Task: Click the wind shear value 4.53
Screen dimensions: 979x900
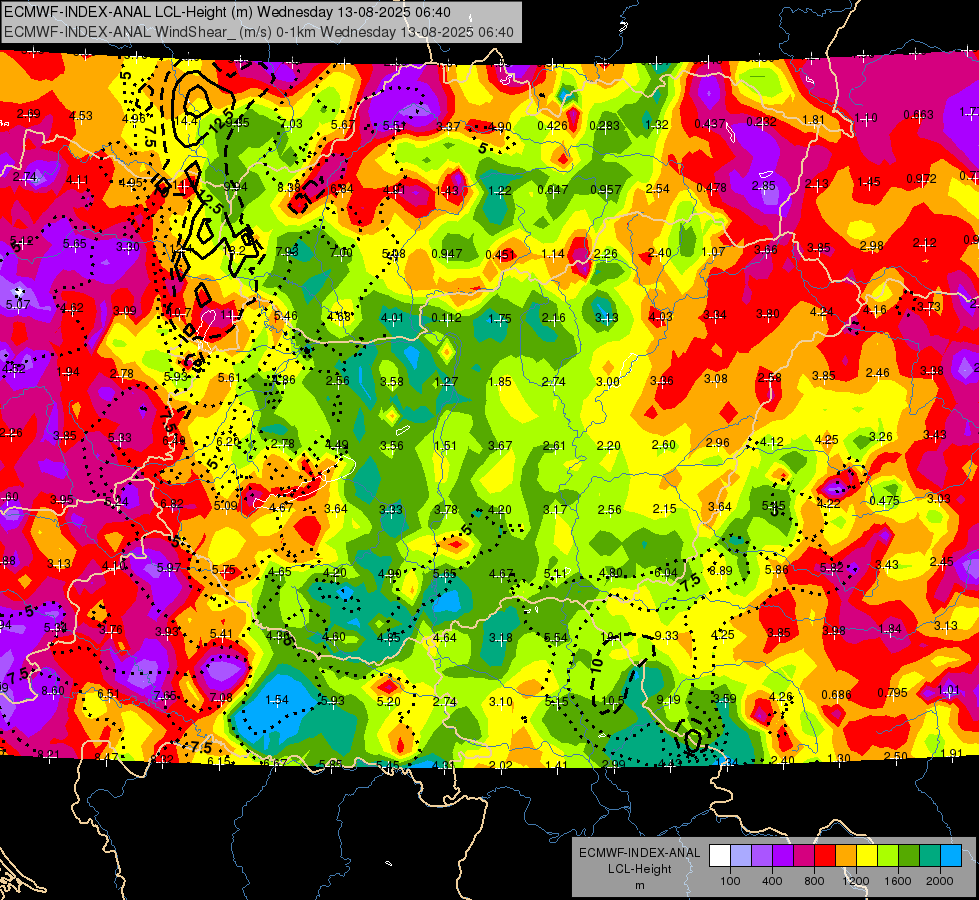Action: tap(81, 116)
